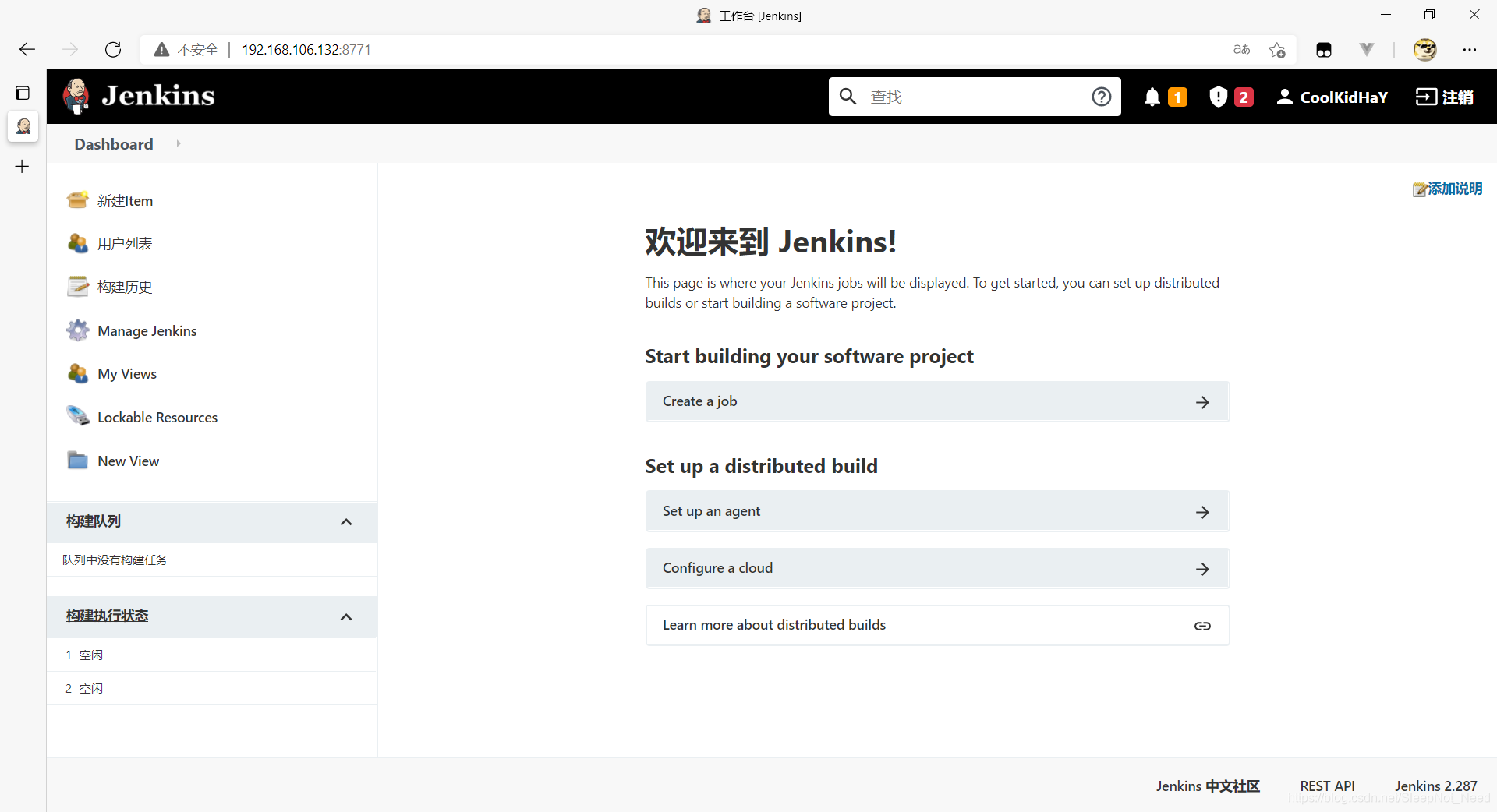1497x812 pixels.
Task: Open the tab actions icon in sidebar
Action: 23,94
